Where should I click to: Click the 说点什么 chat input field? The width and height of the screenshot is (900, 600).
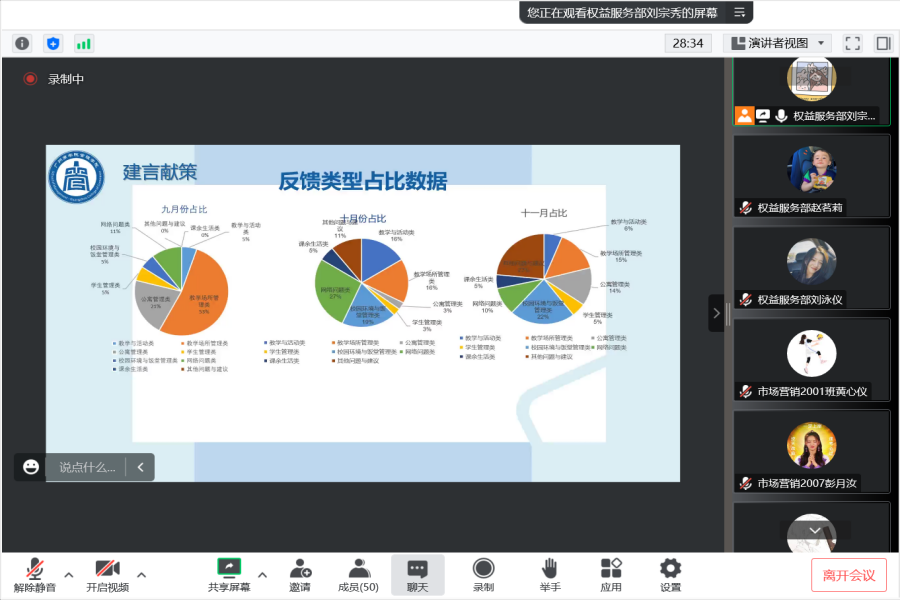[87, 467]
